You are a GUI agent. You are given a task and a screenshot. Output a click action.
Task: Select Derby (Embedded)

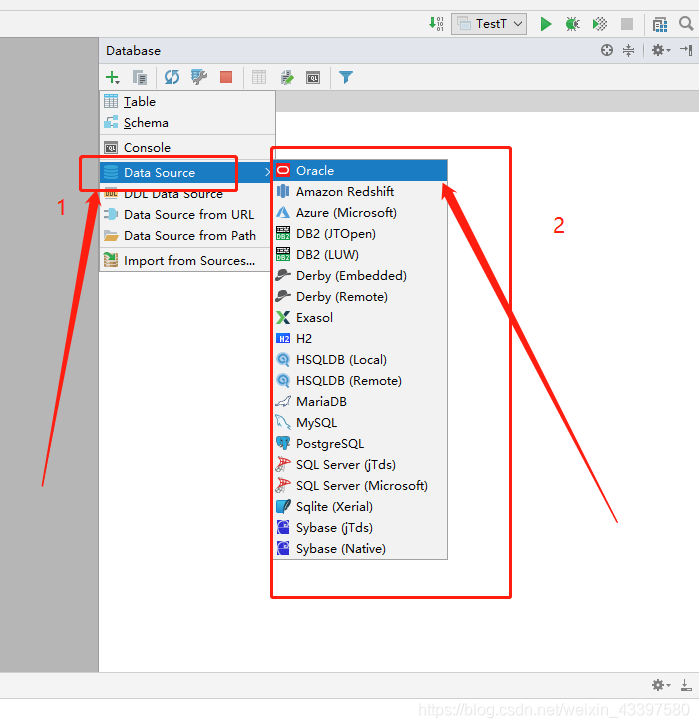(361, 275)
